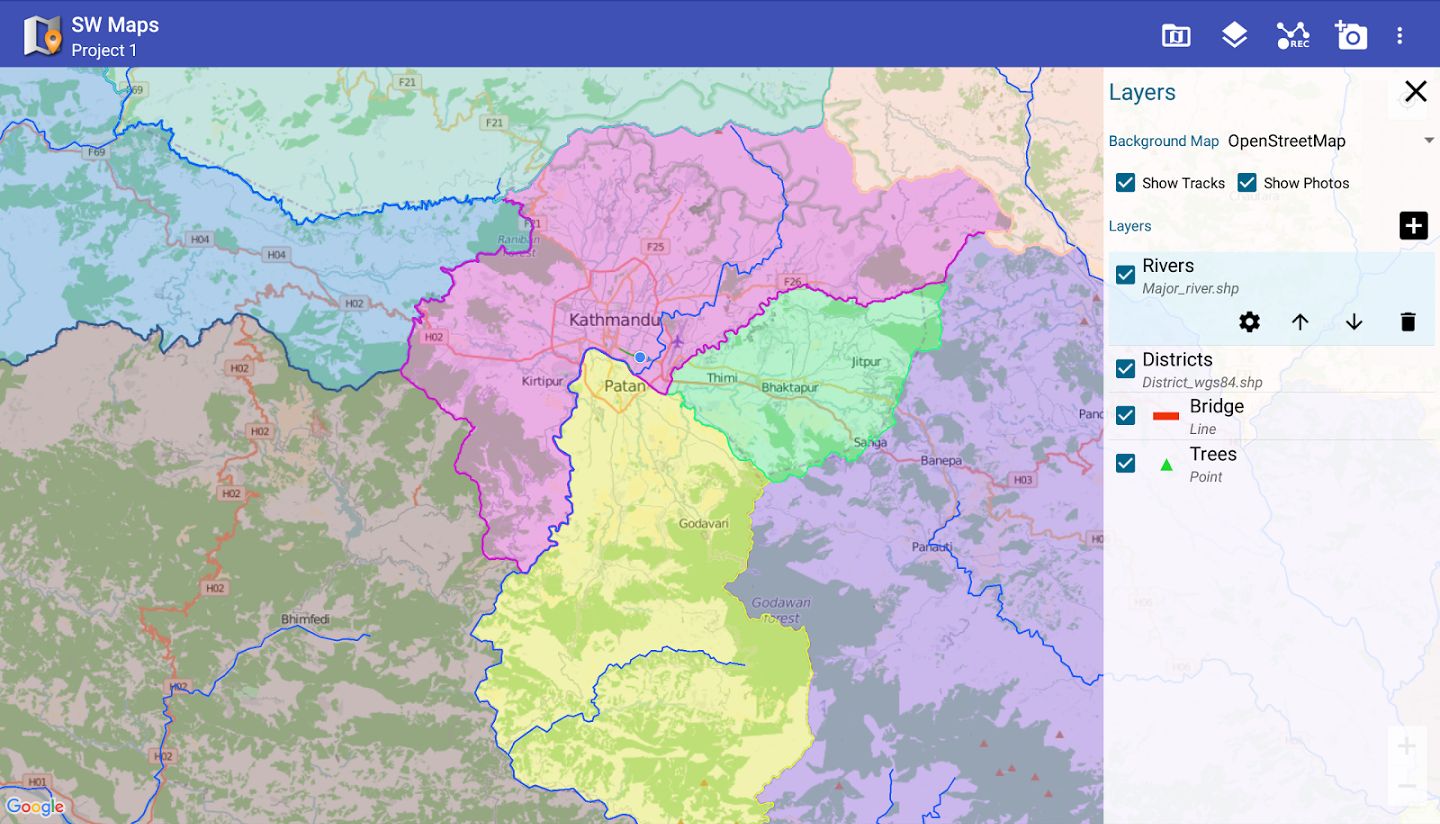This screenshot has height=824, width=1440.
Task: Toggle the Show Tracks checkbox
Action: (x=1126, y=182)
